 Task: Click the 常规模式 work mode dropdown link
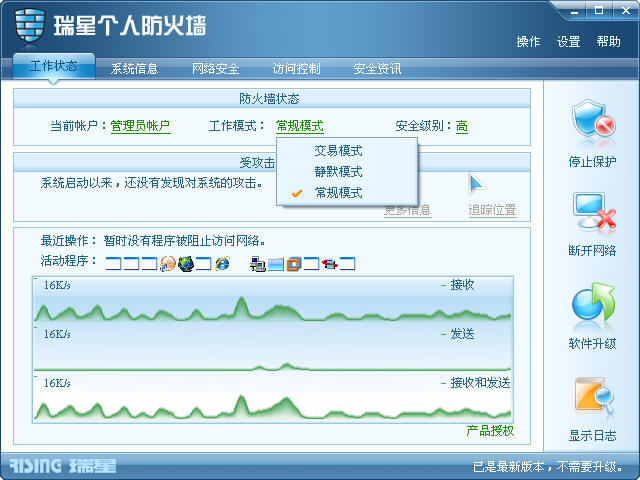(300, 126)
